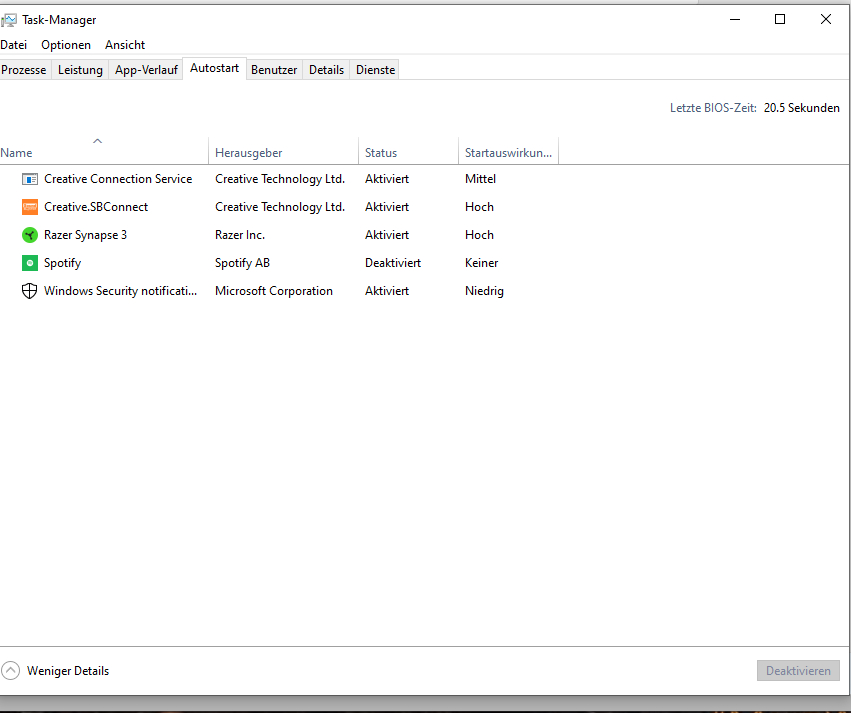The width and height of the screenshot is (851, 713).
Task: Click Creative Technology Ltd. in the Connection Service row
Action: point(280,179)
